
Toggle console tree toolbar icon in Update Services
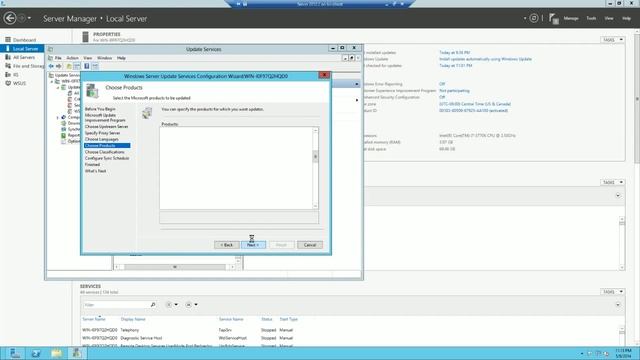(77, 66)
